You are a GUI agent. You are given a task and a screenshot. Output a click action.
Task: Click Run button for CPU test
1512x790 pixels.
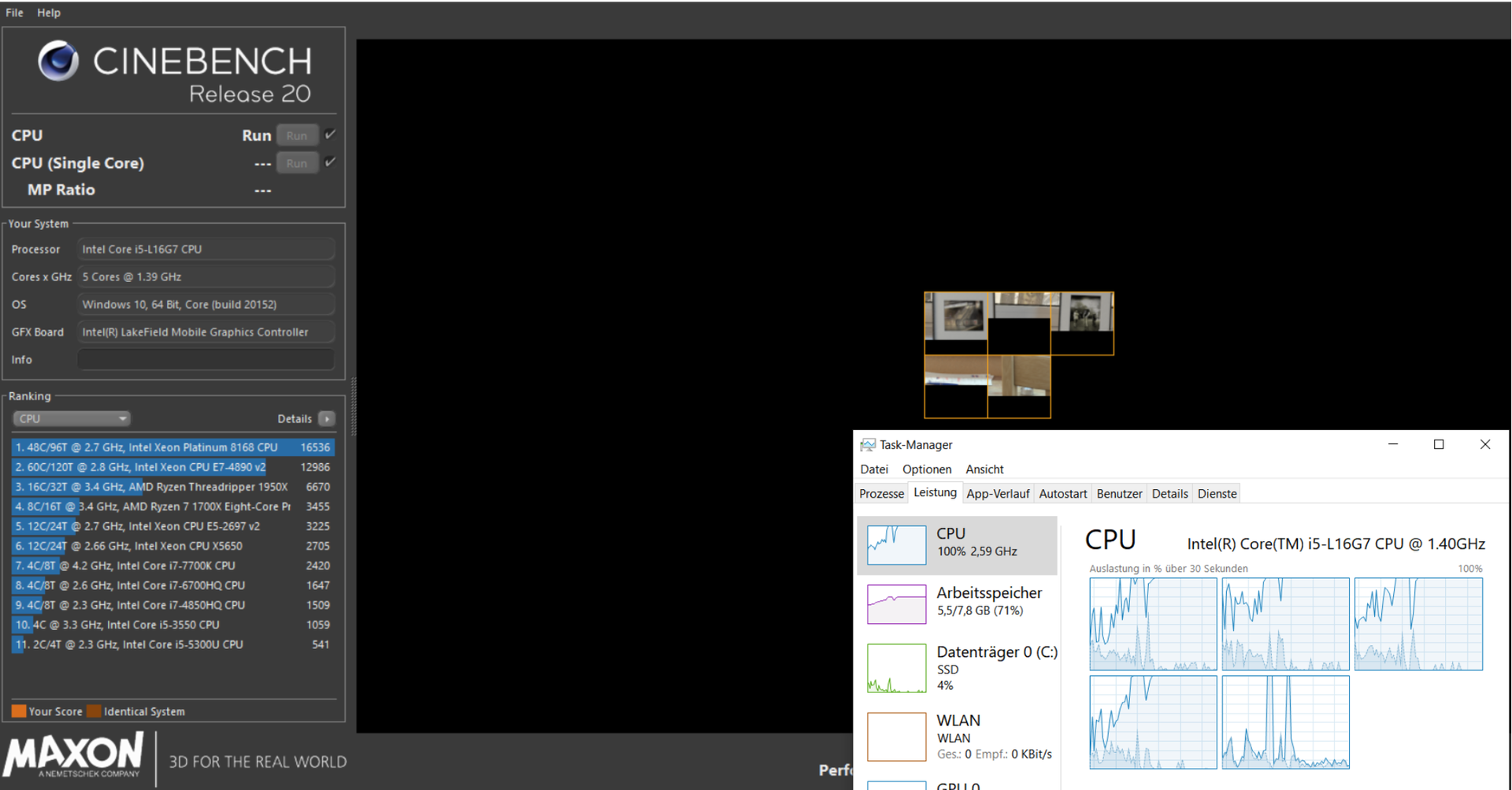pyautogui.click(x=297, y=135)
